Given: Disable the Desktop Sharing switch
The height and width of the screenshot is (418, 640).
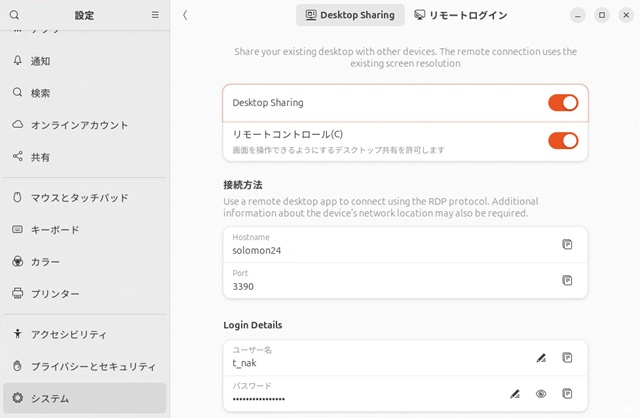Looking at the screenshot, I should (563, 103).
